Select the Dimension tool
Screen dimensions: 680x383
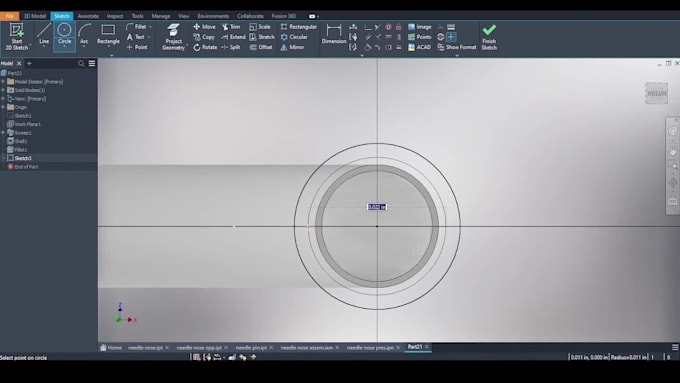pyautogui.click(x=333, y=34)
